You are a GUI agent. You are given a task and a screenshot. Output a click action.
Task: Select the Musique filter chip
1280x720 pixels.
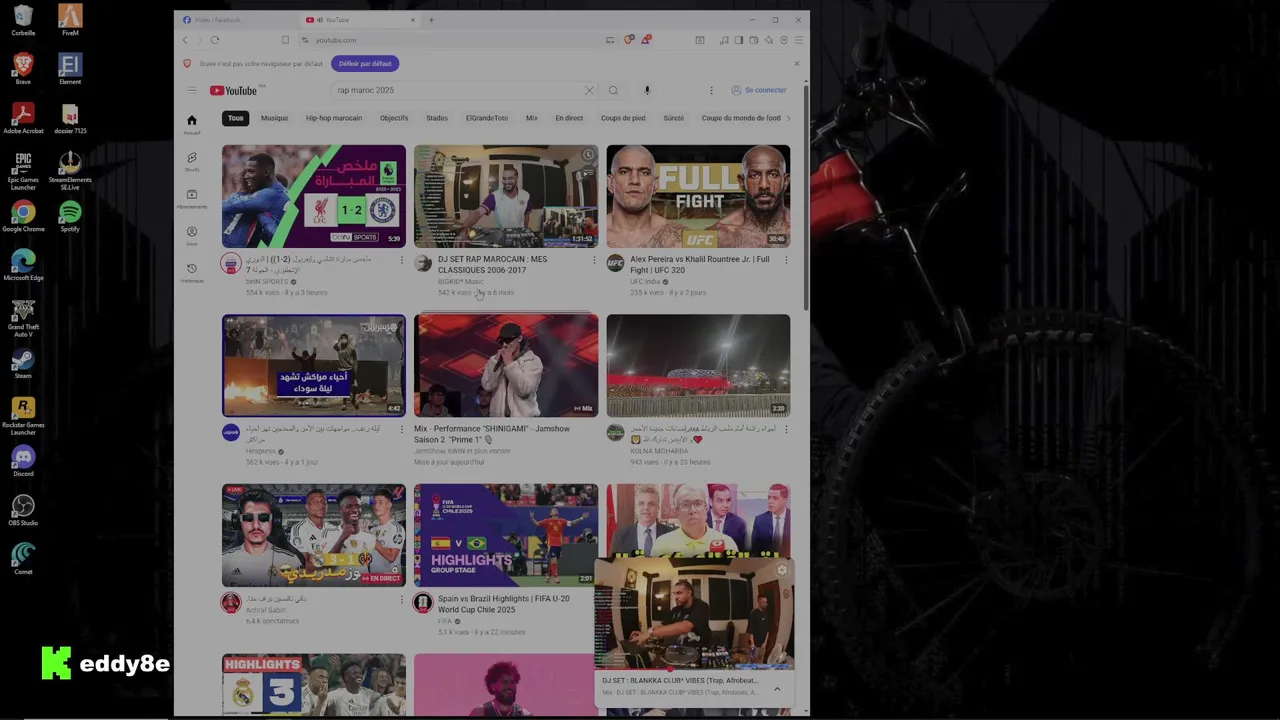pos(274,118)
